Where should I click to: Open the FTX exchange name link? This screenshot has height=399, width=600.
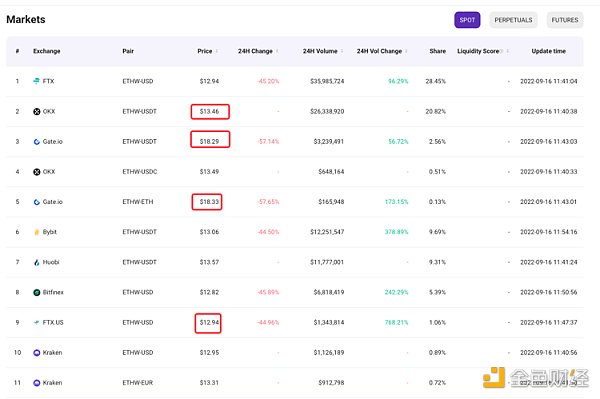coord(49,81)
